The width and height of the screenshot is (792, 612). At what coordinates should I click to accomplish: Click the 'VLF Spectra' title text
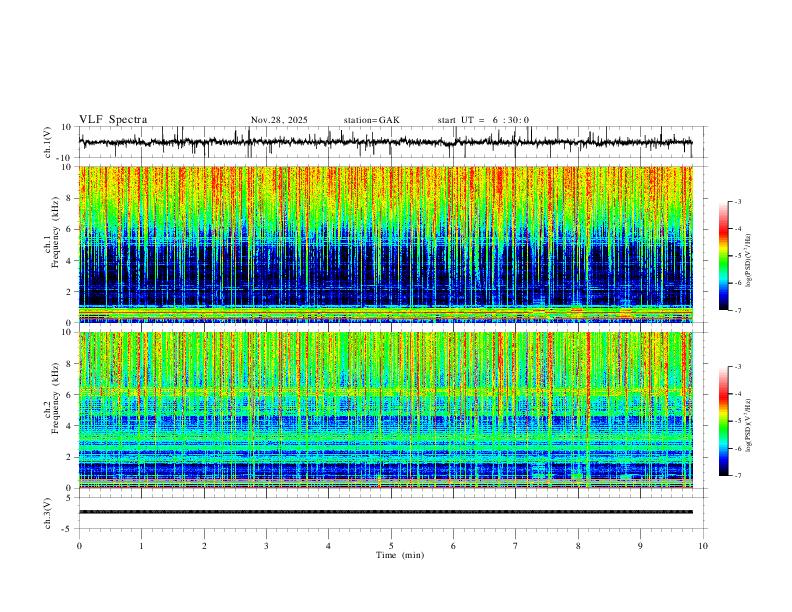click(x=113, y=120)
